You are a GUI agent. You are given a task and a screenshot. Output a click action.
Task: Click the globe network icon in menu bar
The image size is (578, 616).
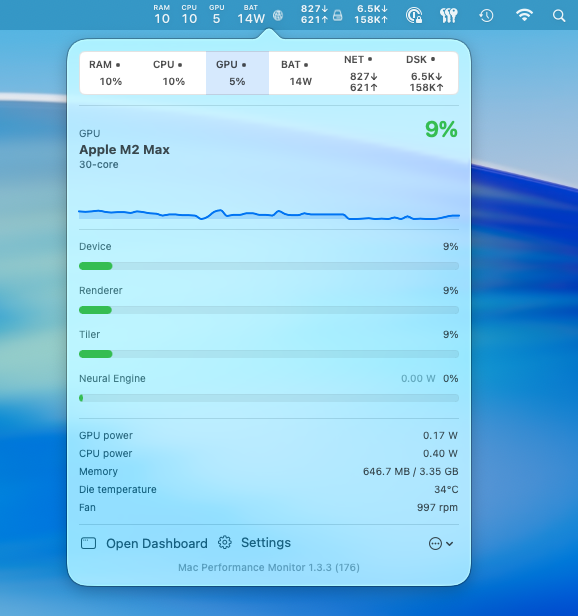[278, 15]
